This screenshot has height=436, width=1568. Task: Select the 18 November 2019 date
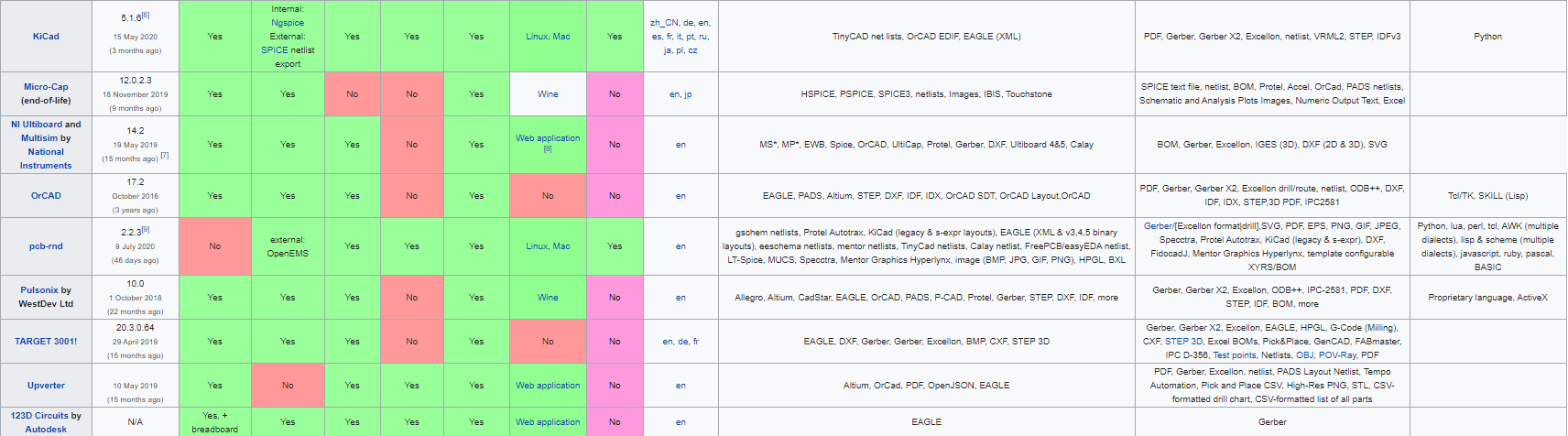(x=136, y=94)
